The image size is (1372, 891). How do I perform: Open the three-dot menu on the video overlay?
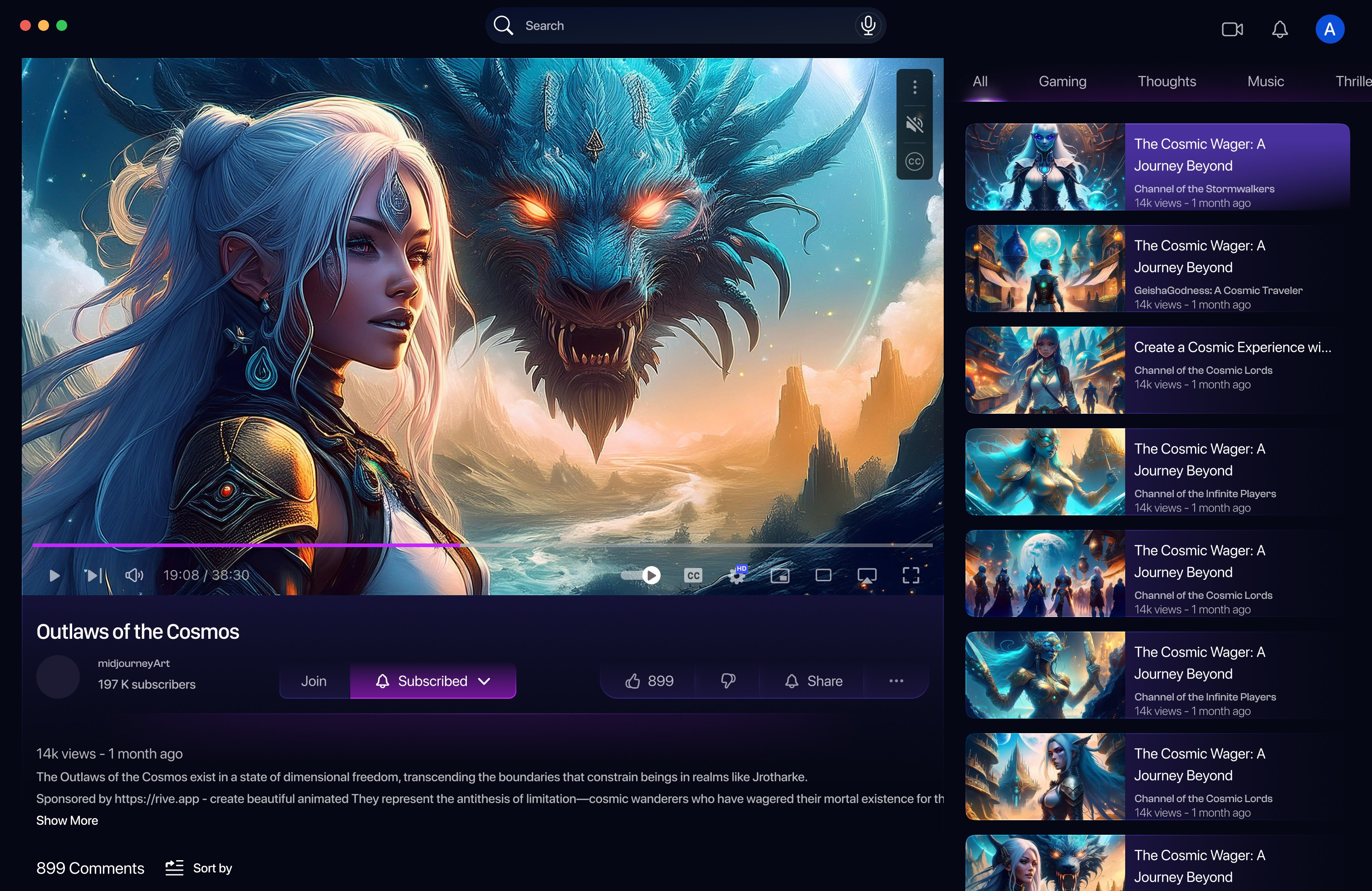coord(915,88)
